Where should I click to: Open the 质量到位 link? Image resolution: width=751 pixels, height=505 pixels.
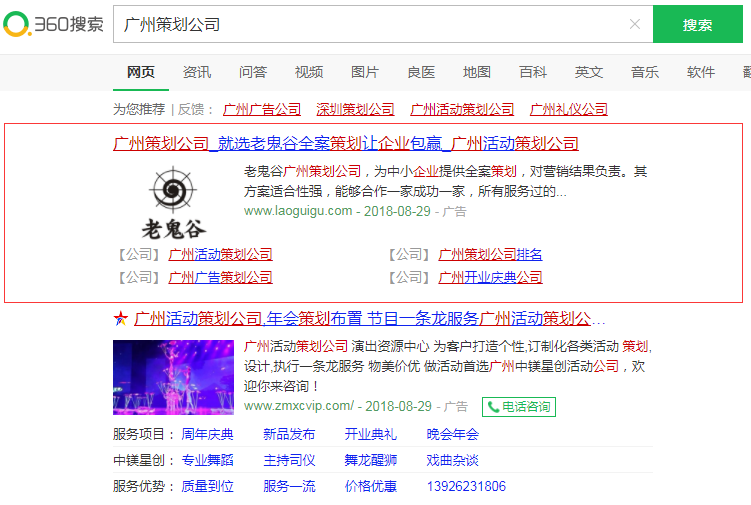(207, 486)
